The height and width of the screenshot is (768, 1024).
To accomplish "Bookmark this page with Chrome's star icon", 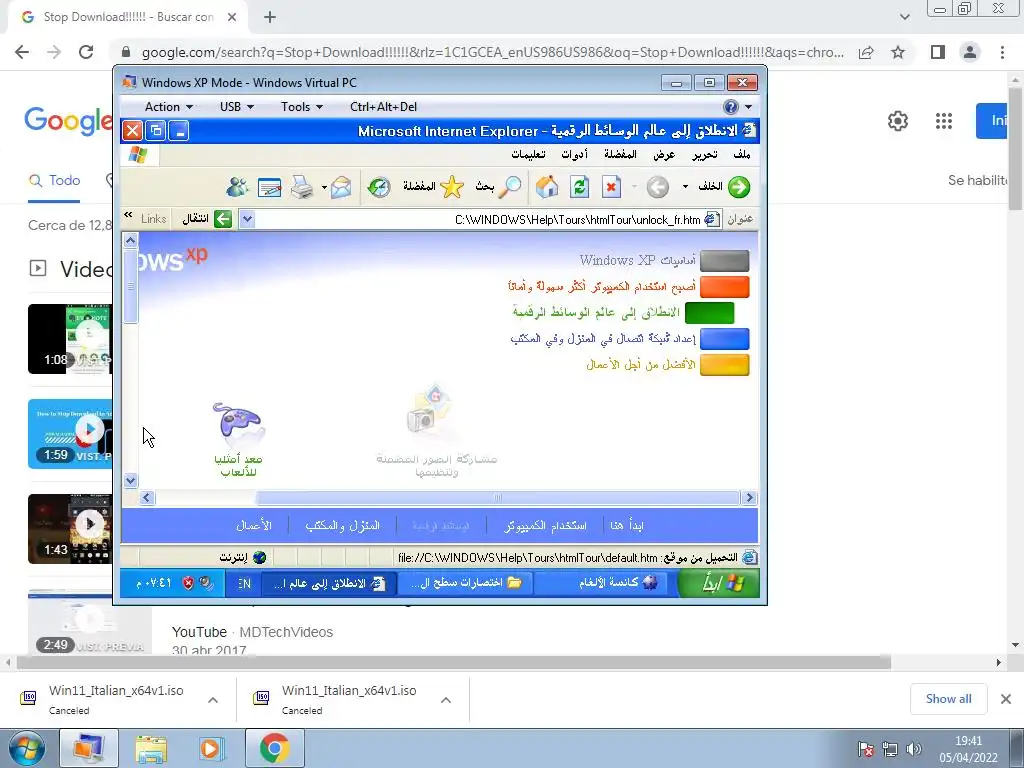I will pos(898,52).
